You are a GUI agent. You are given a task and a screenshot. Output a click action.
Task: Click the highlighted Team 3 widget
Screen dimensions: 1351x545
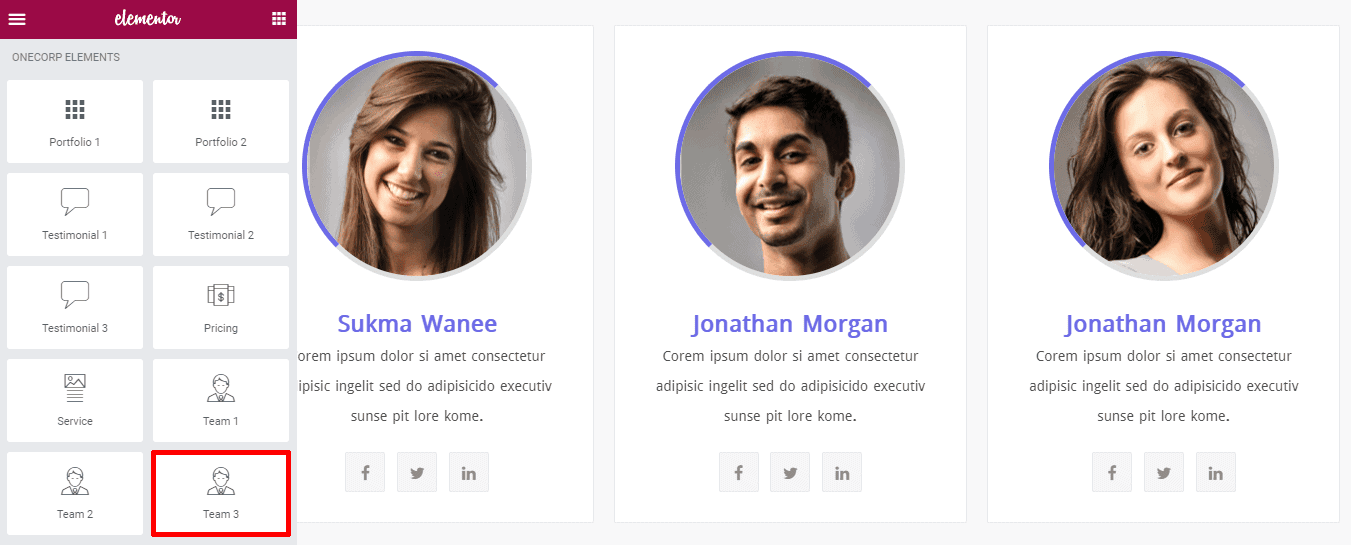coord(221,493)
